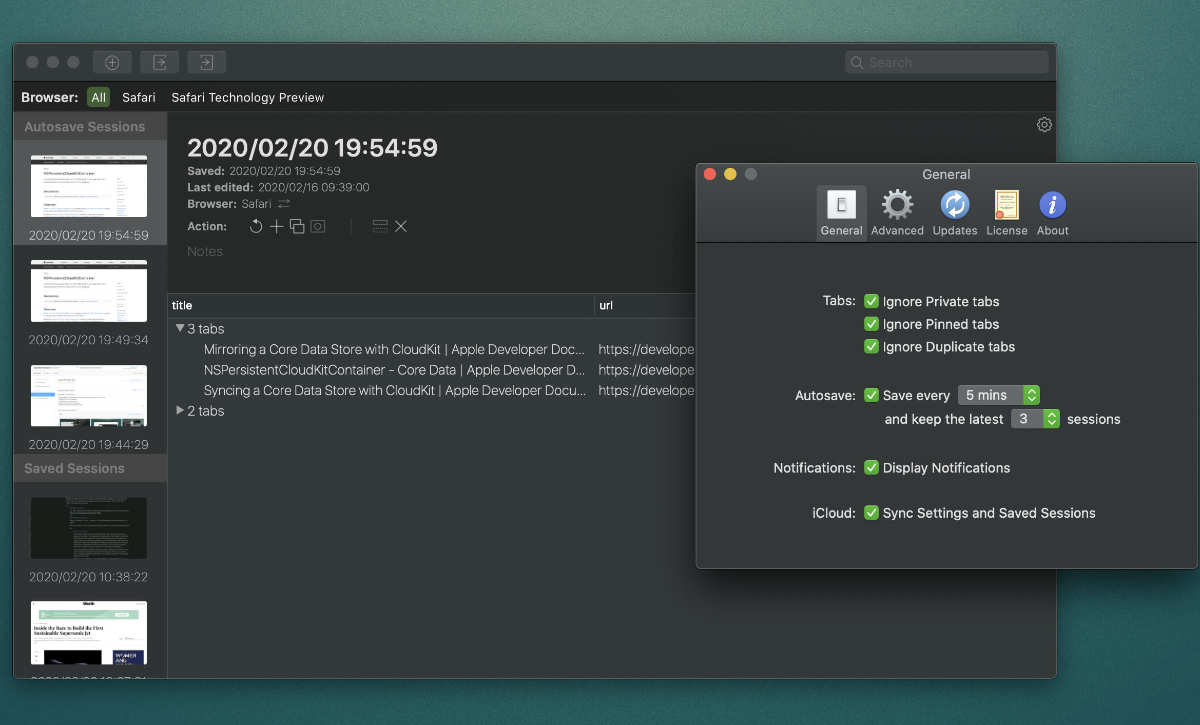Click the duplicate session overlapping squares icon
1200x725 pixels.
pos(297,227)
